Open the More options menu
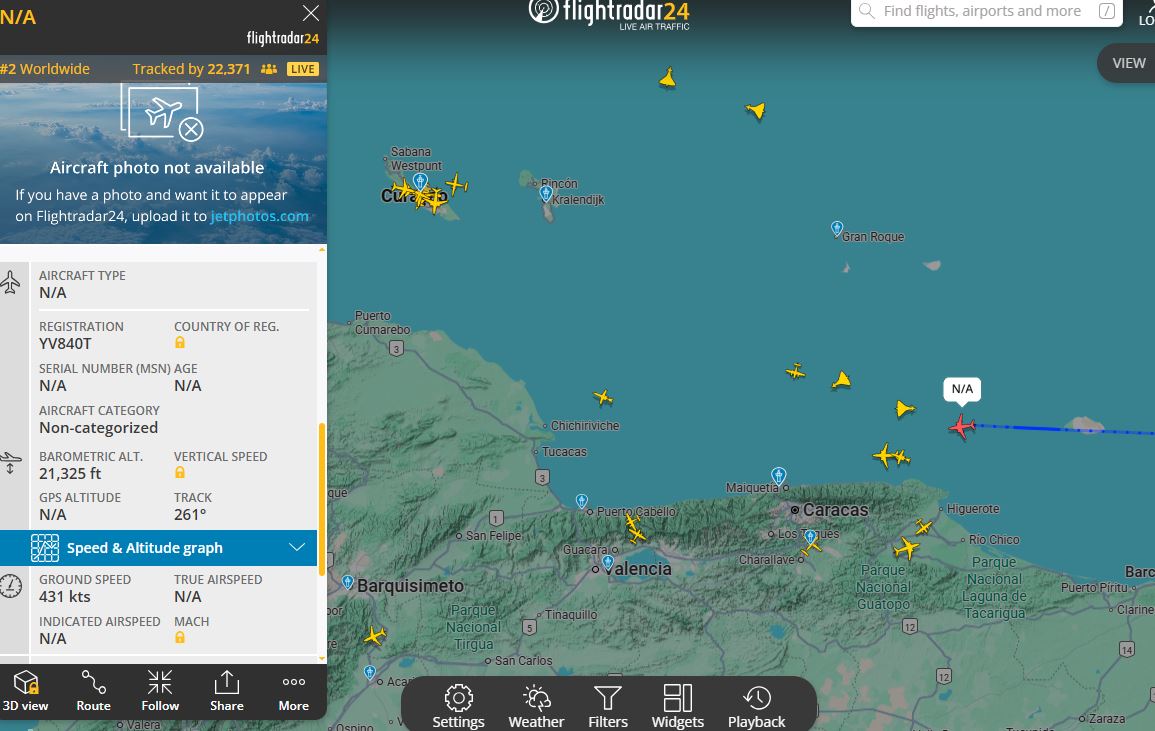 [x=294, y=691]
